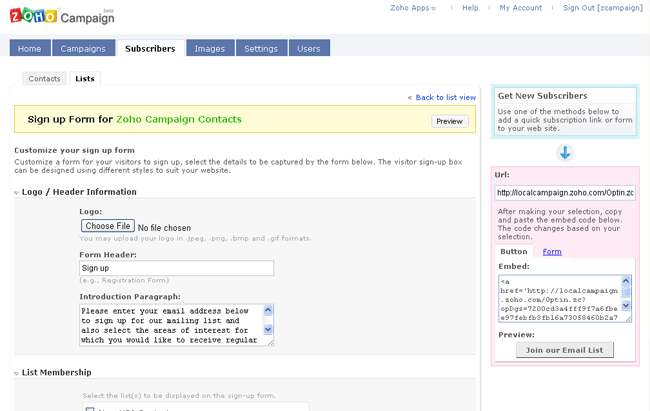Click the Zoho Campaign logo
This screenshot has height=411, width=650.
coord(62,16)
